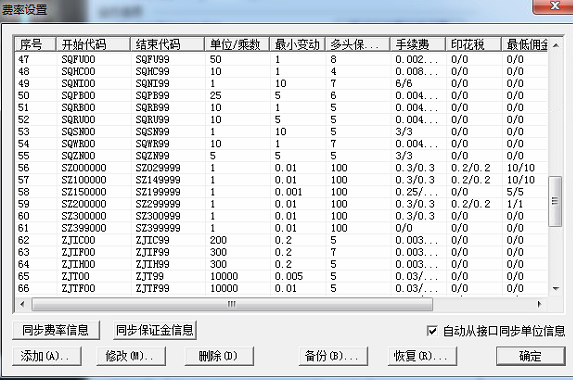Select row 61 with code SZ399000
Screen dimensions: 573x380
point(281,228)
